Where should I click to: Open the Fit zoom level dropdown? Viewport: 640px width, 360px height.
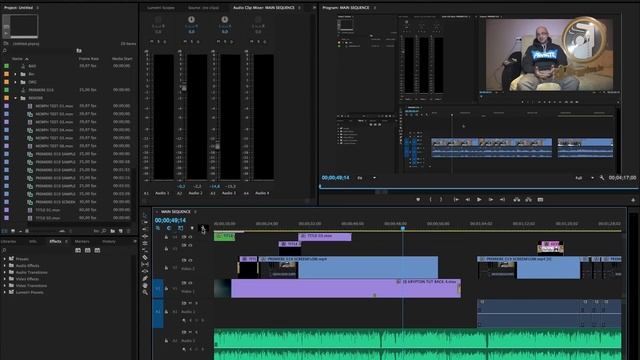(367, 178)
